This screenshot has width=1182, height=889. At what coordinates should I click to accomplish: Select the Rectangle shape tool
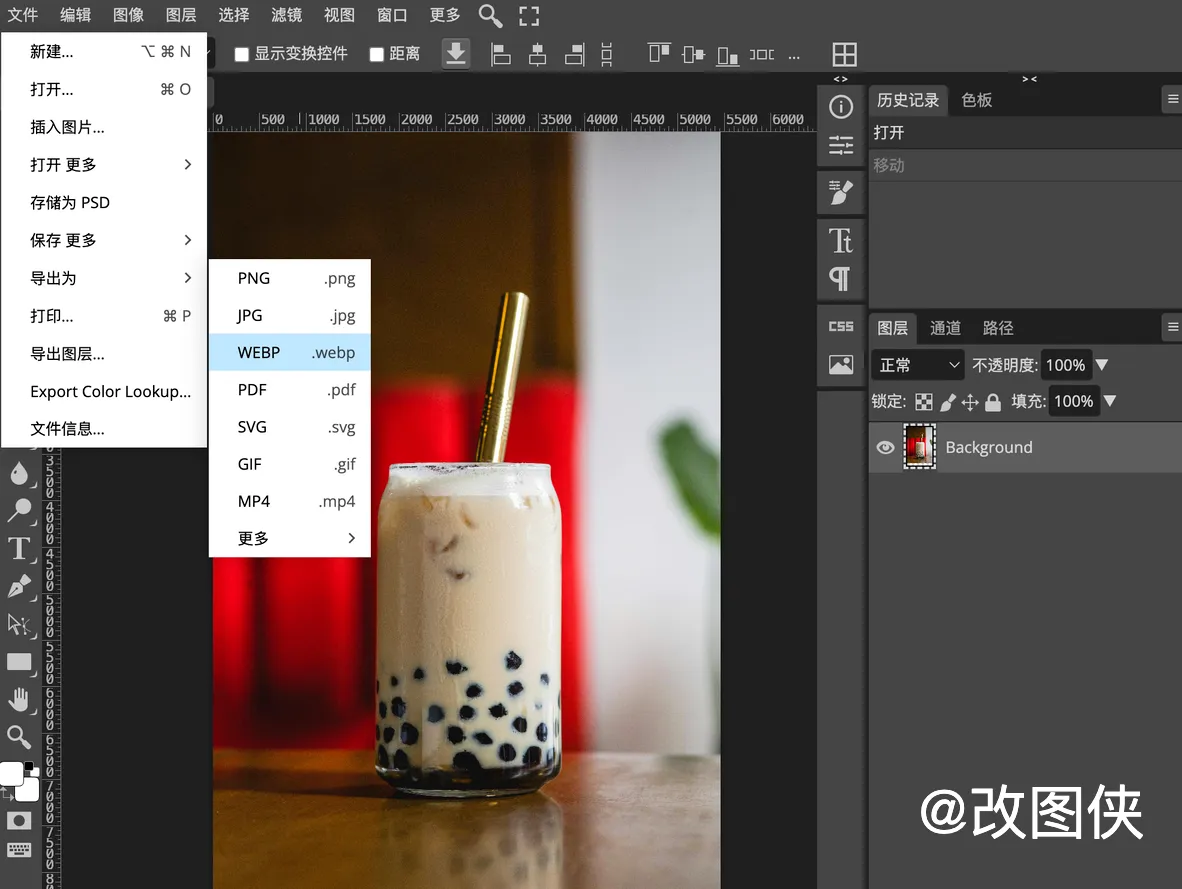19,662
